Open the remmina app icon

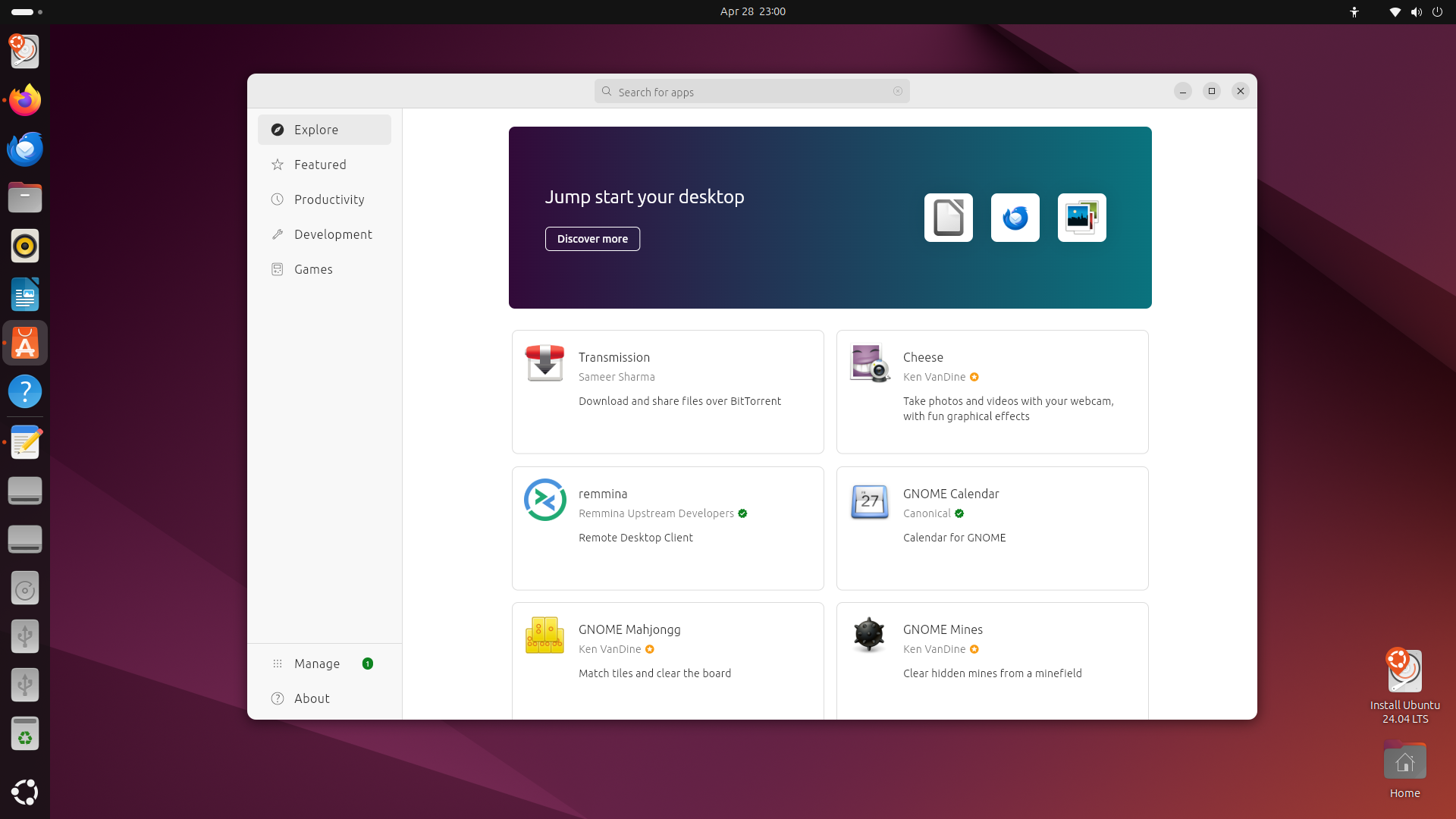(544, 500)
